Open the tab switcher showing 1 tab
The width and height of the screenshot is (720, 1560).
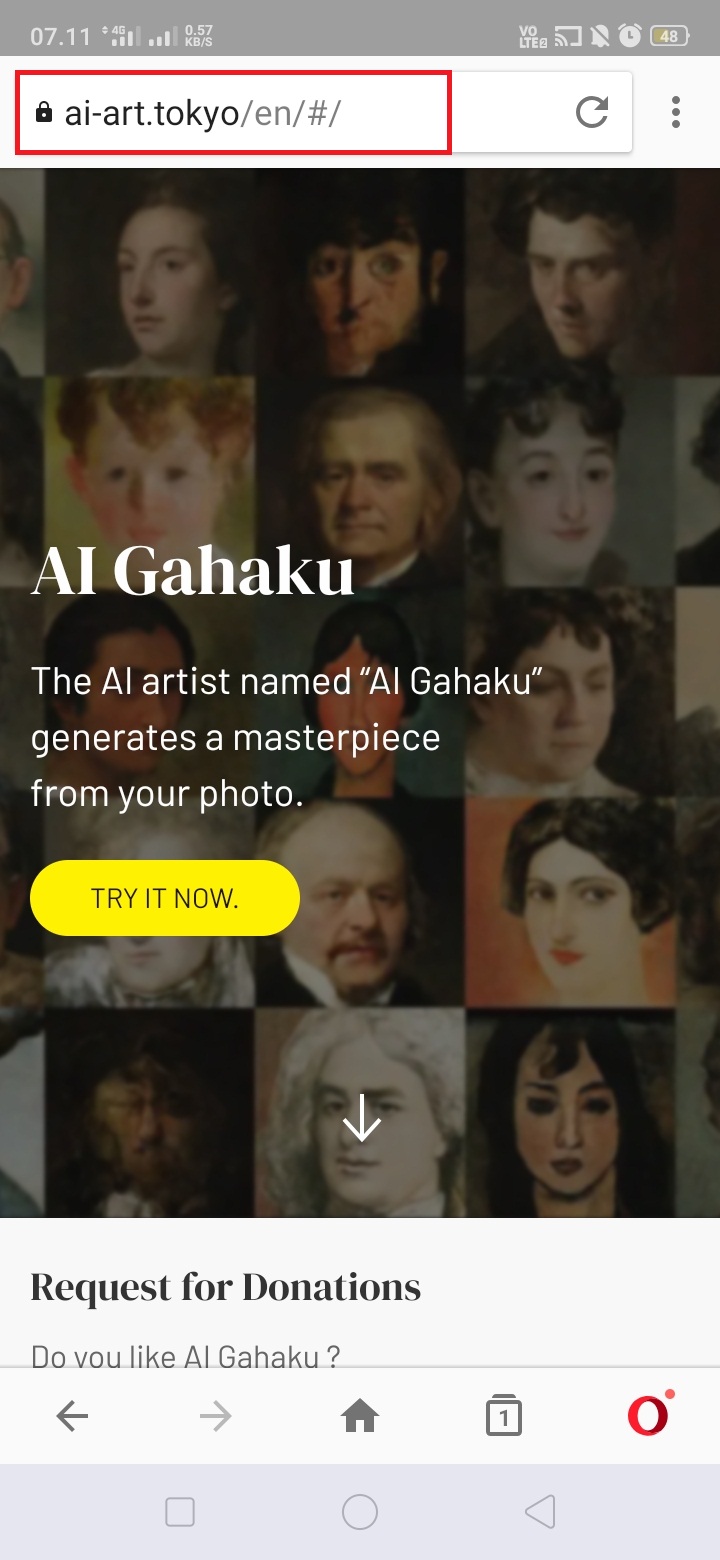pos(504,1416)
